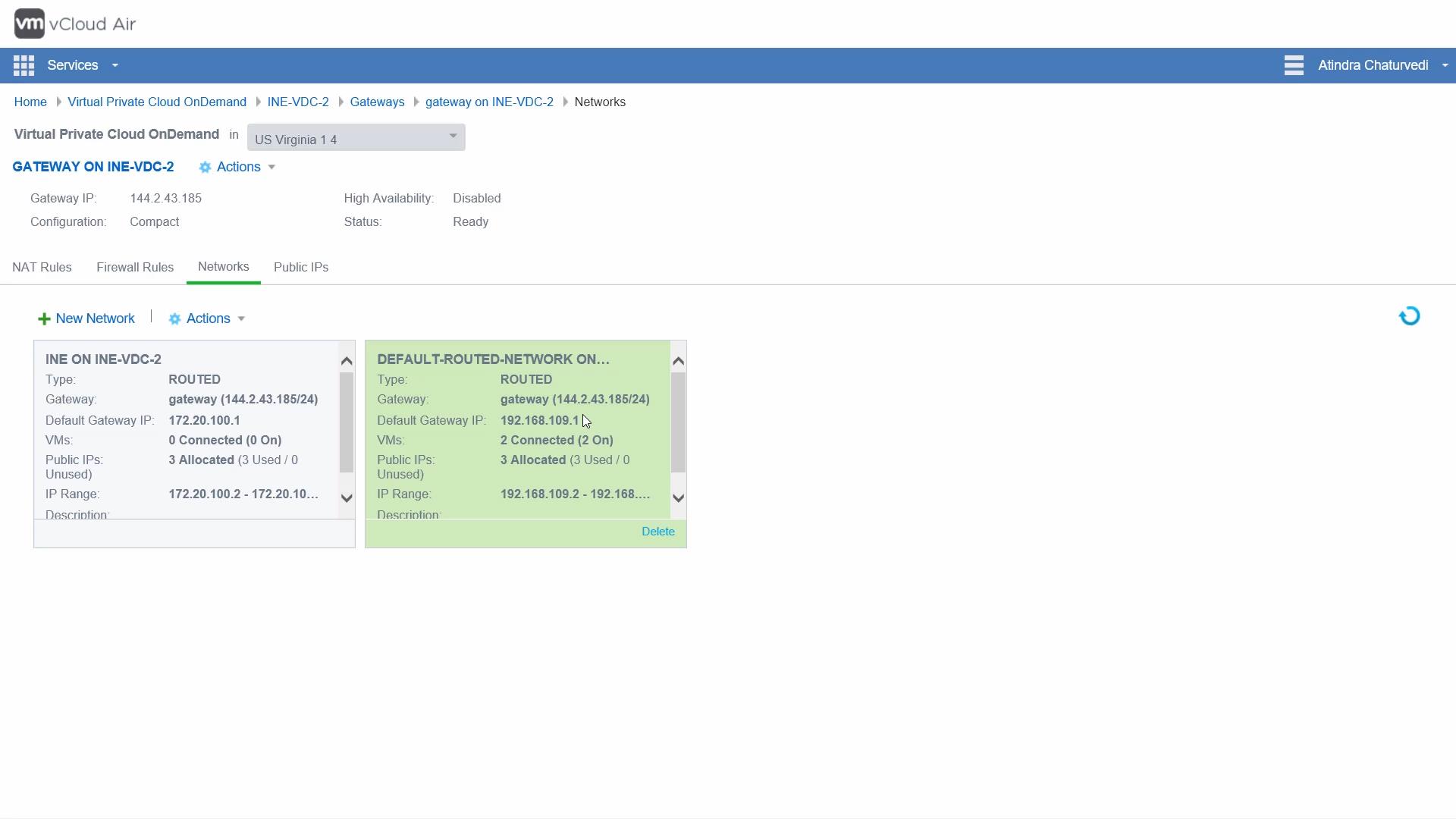Click the gear icon beside networks Actions
This screenshot has height=819, width=1456.
174,319
